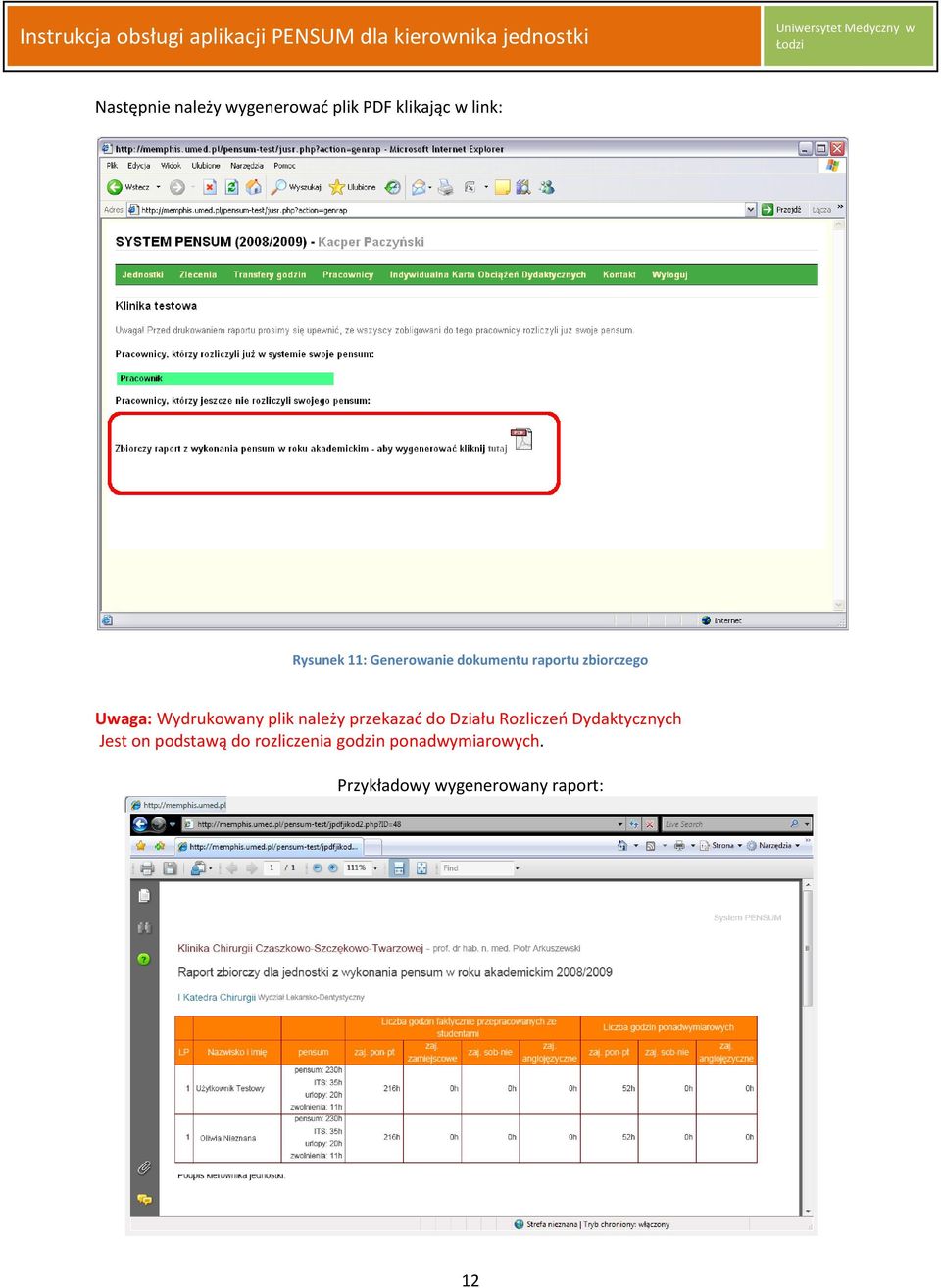Click the favorites star in second browser tab bar
941x1288 pixels.
point(140,845)
